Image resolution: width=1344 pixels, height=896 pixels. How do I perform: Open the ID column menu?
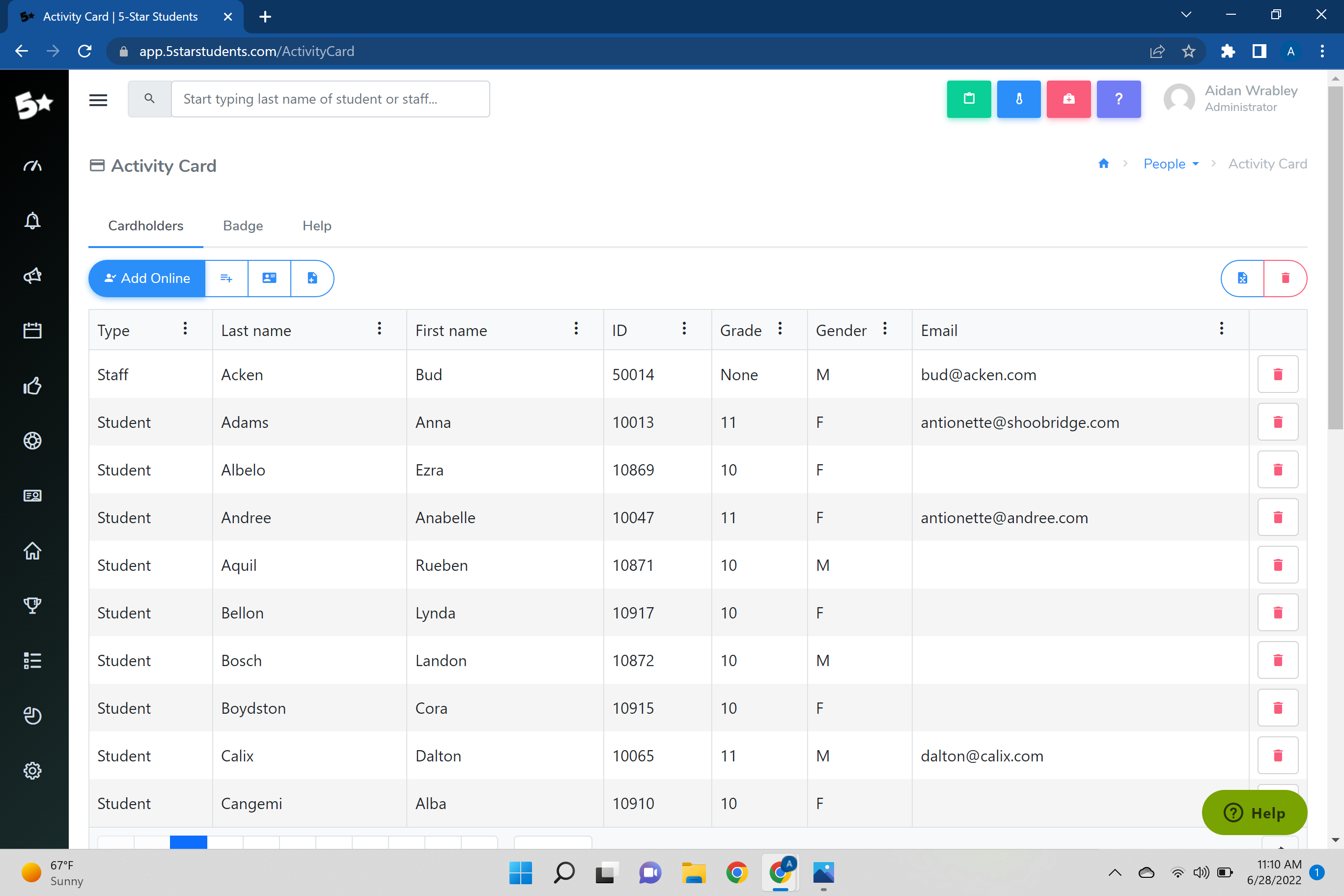pyautogui.click(x=684, y=329)
